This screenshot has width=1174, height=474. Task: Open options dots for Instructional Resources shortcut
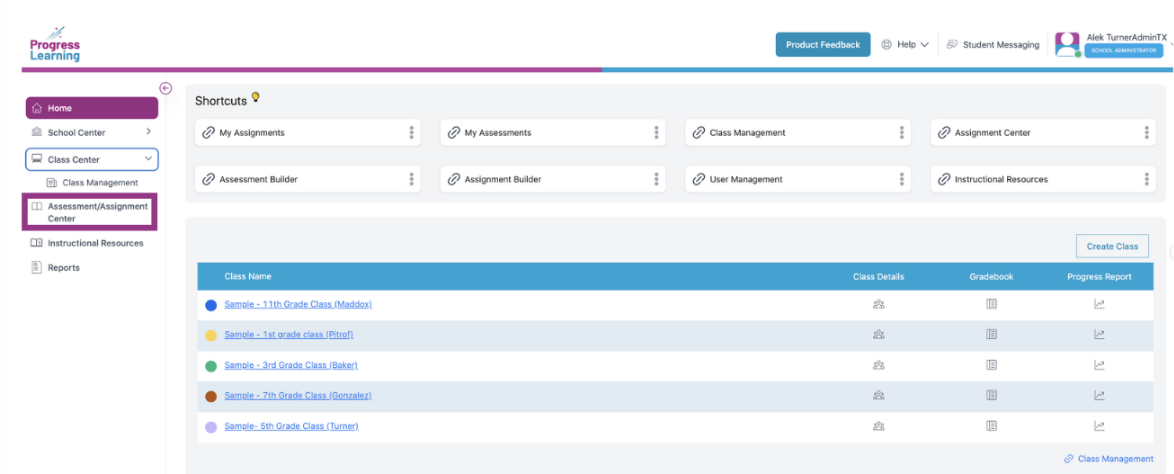1146,179
